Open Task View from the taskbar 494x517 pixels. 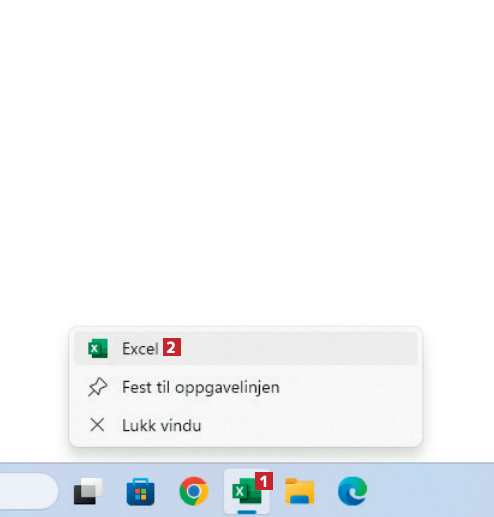[x=88, y=491]
